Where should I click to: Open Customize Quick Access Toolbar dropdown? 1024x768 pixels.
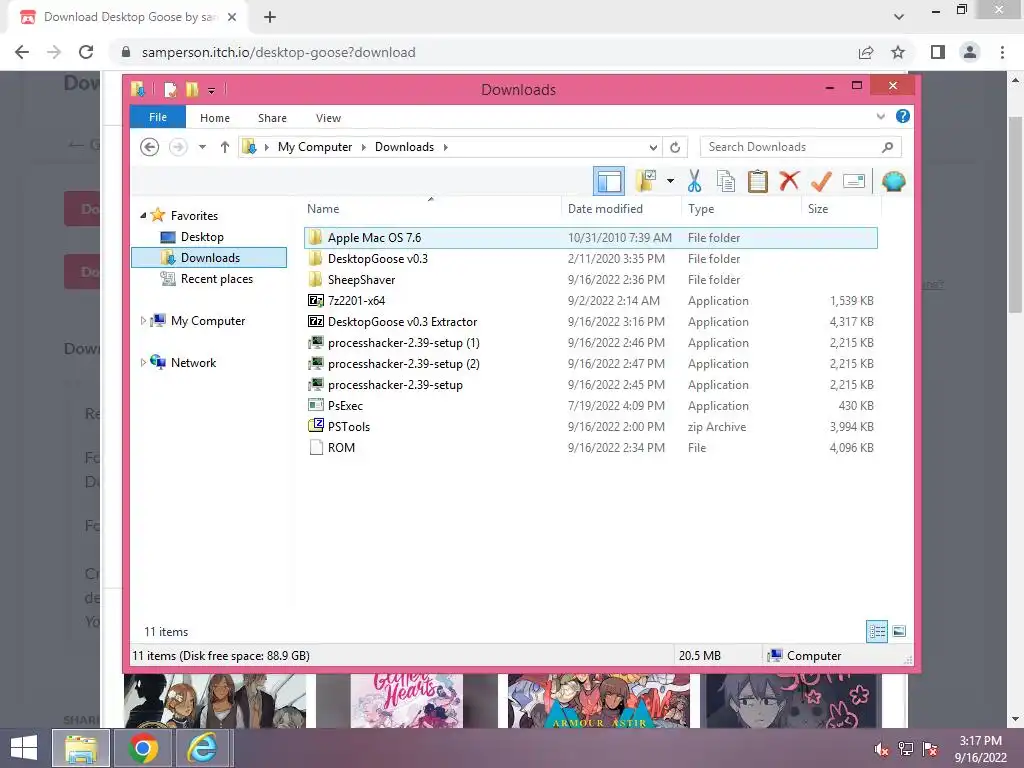pyautogui.click(x=212, y=91)
